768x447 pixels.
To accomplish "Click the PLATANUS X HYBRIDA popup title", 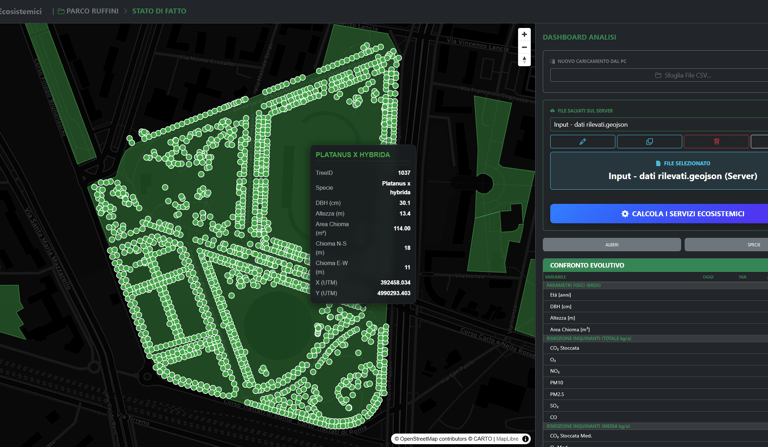I will 353,155.
